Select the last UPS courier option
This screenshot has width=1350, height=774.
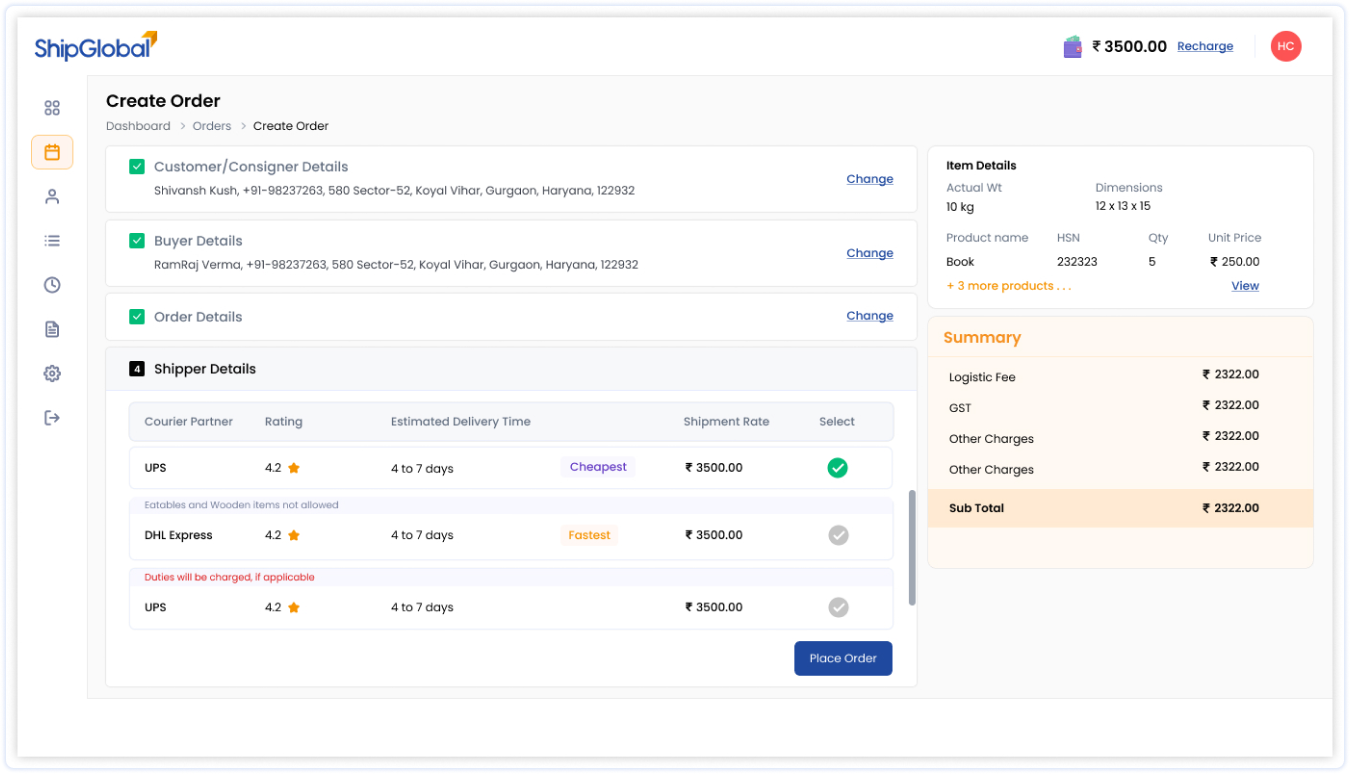pos(838,607)
